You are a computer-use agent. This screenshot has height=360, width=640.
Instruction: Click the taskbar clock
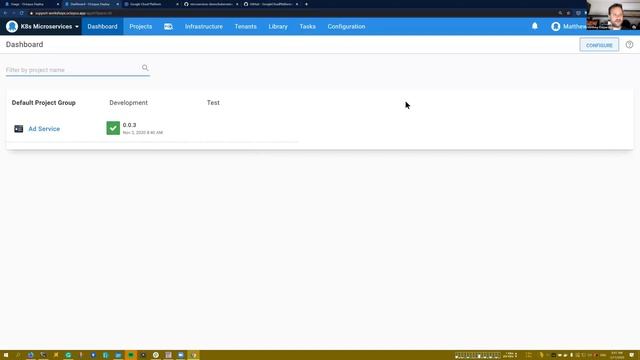tap(616, 355)
